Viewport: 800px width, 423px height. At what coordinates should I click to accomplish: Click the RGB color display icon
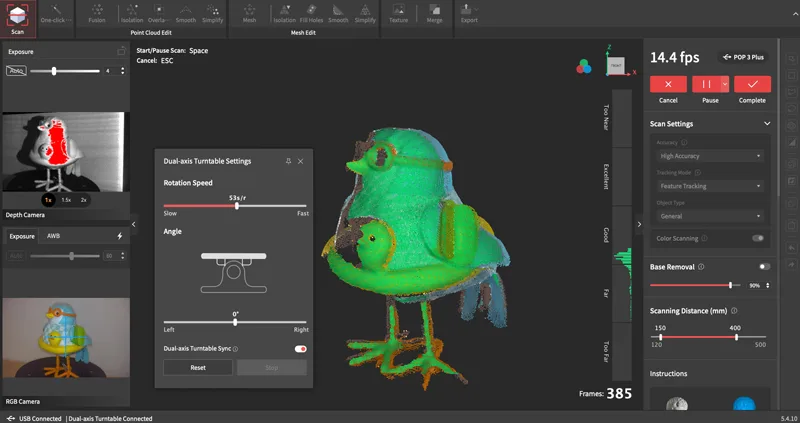tap(584, 66)
